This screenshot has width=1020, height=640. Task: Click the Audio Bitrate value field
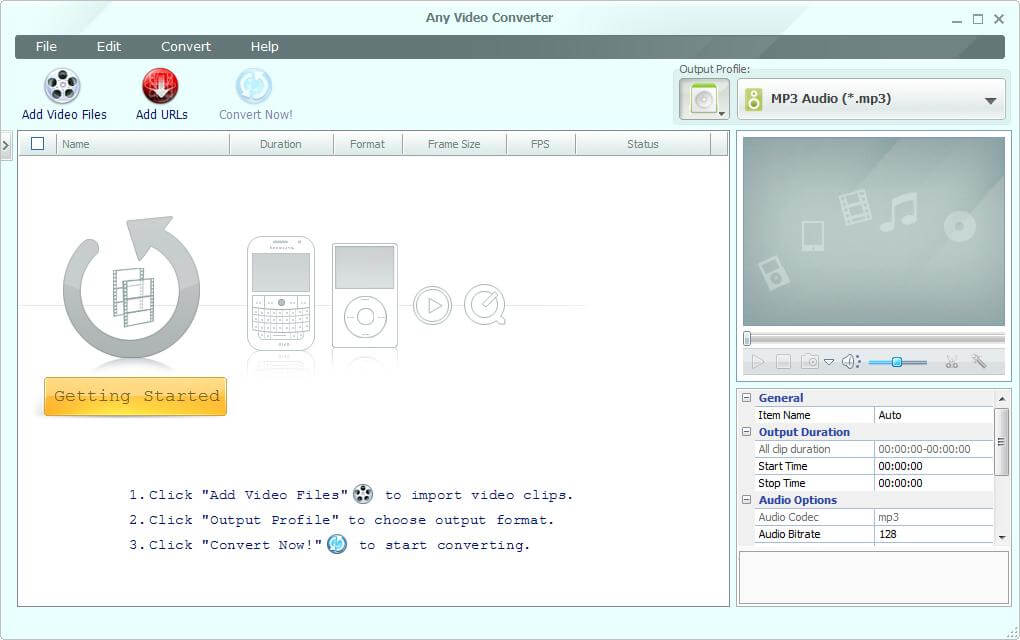pyautogui.click(x=933, y=534)
